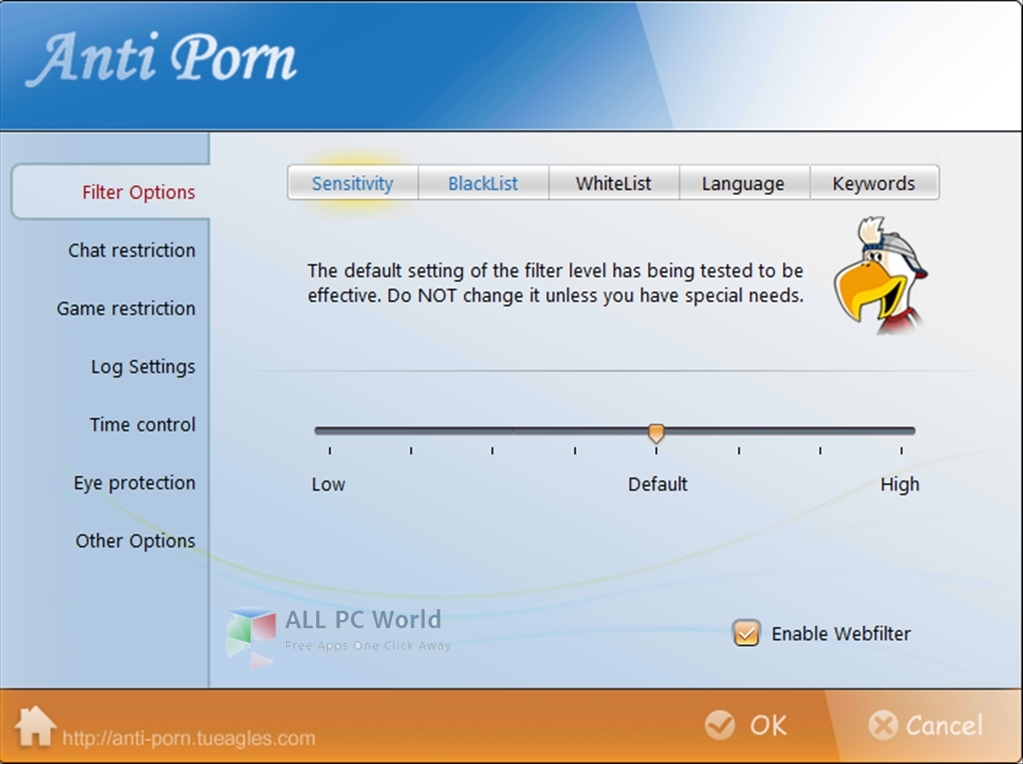This screenshot has height=764, width=1023.
Task: Click the Enable Webfilter label text
Action: tap(841, 634)
